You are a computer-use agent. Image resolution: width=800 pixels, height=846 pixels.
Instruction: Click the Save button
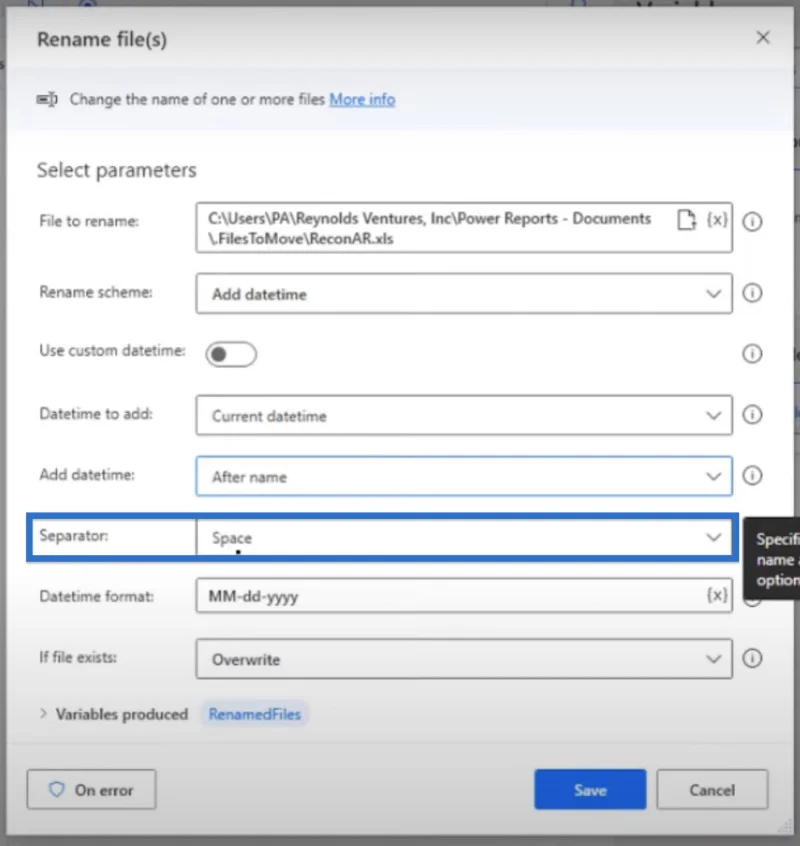[x=590, y=789]
